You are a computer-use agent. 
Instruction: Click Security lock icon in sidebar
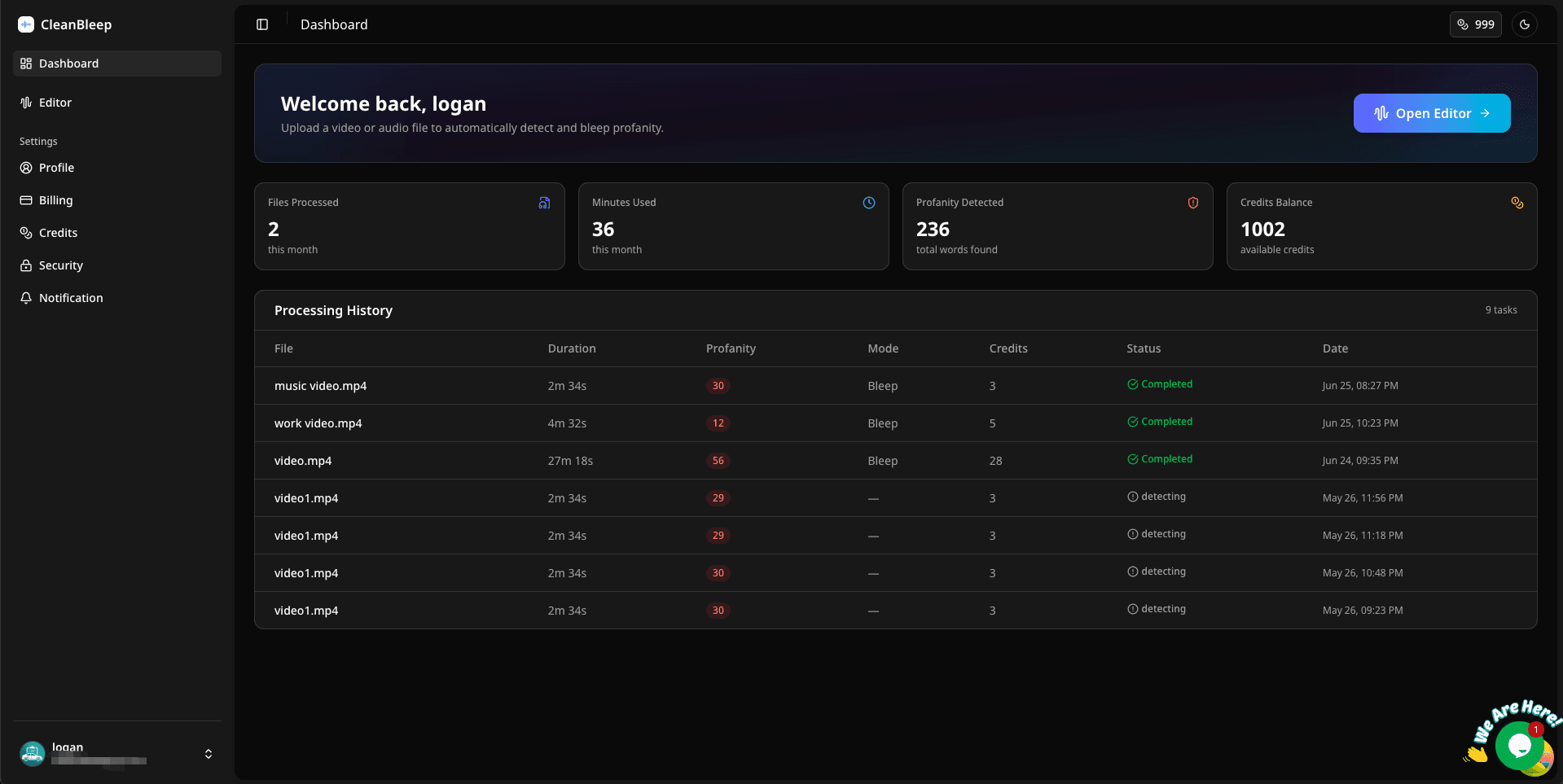pyautogui.click(x=26, y=265)
